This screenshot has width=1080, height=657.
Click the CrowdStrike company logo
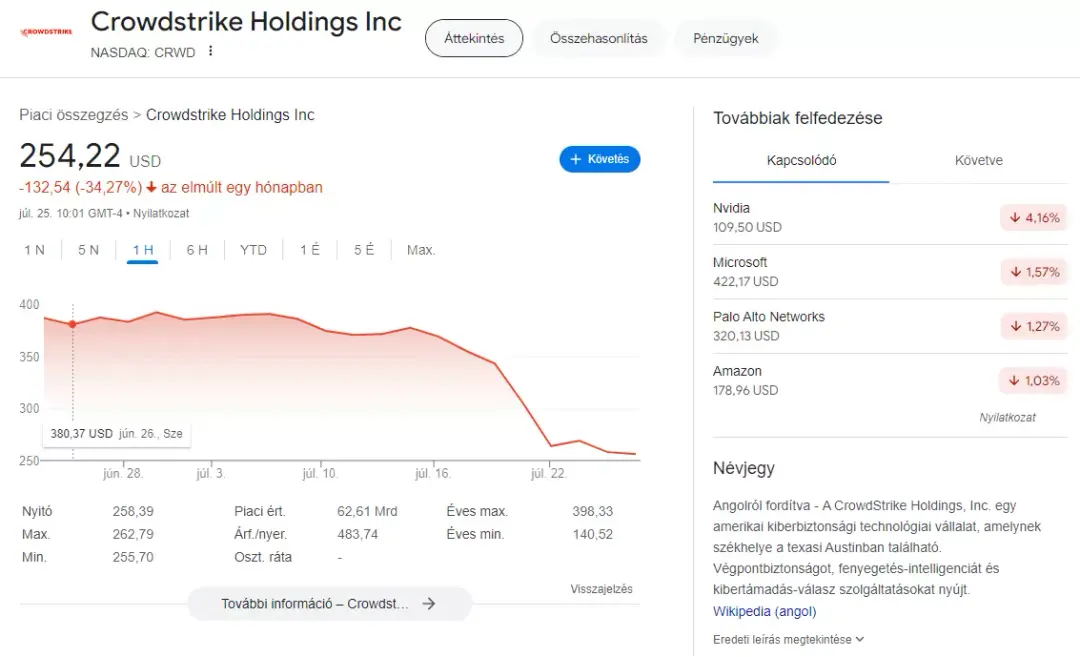[x=47, y=32]
